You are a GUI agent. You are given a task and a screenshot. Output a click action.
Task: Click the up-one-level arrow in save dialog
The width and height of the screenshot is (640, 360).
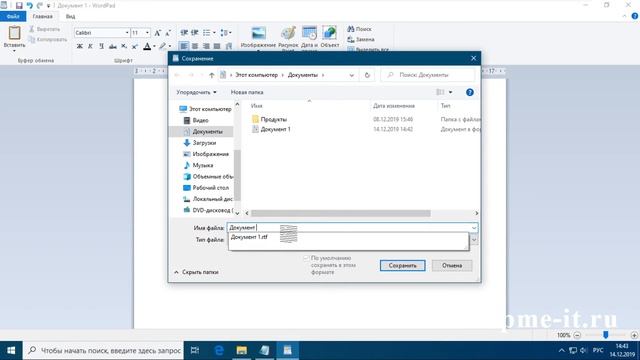click(211, 75)
